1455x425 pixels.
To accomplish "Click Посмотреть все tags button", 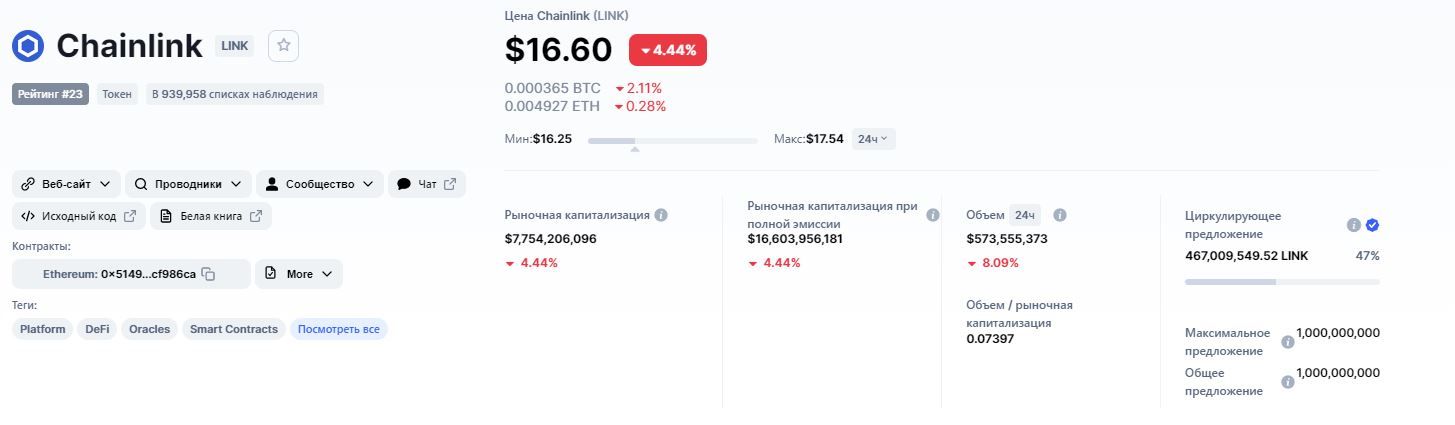I will point(339,329).
